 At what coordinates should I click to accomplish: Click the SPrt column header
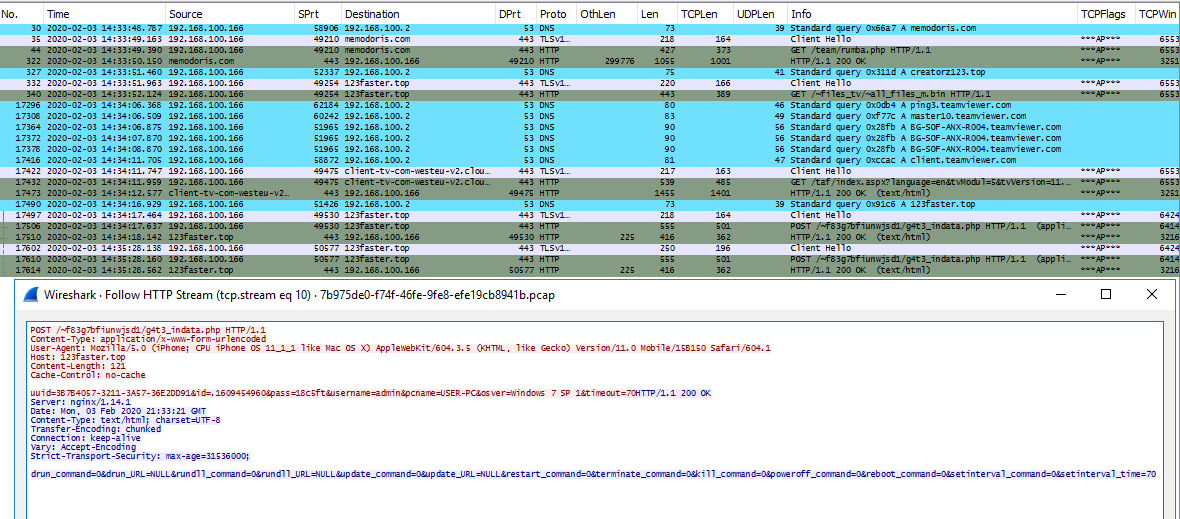click(318, 14)
